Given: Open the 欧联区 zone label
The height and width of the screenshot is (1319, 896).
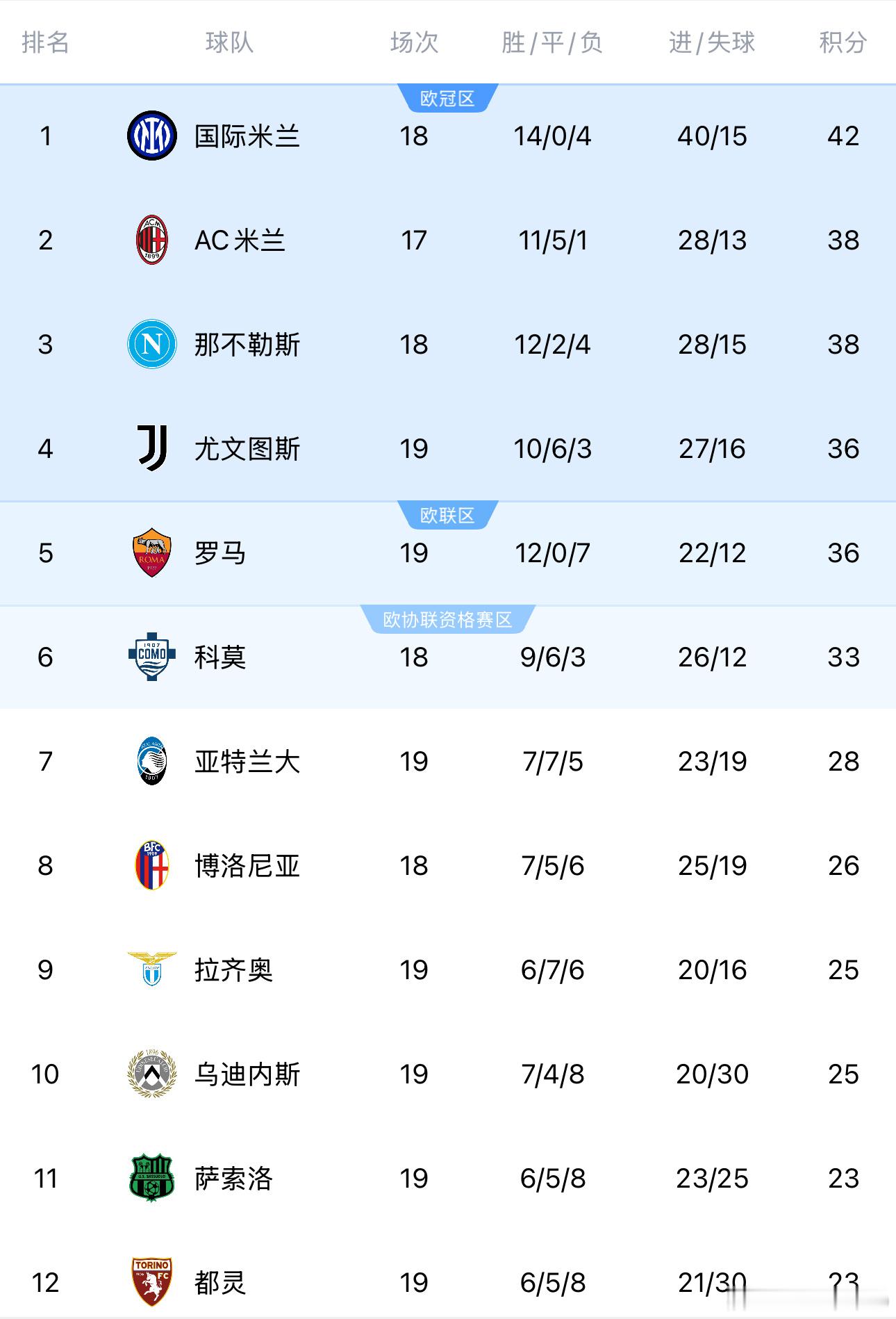Looking at the screenshot, I should pos(448,515).
